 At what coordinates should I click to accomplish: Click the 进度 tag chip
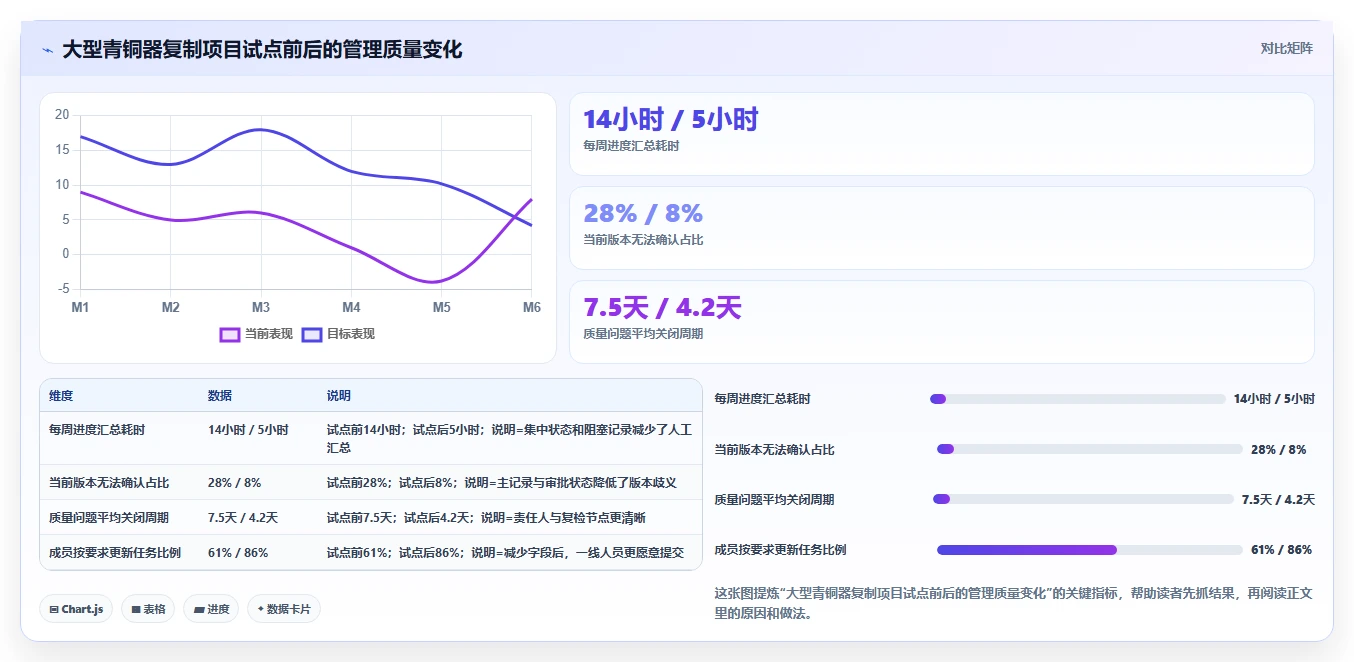coord(211,609)
